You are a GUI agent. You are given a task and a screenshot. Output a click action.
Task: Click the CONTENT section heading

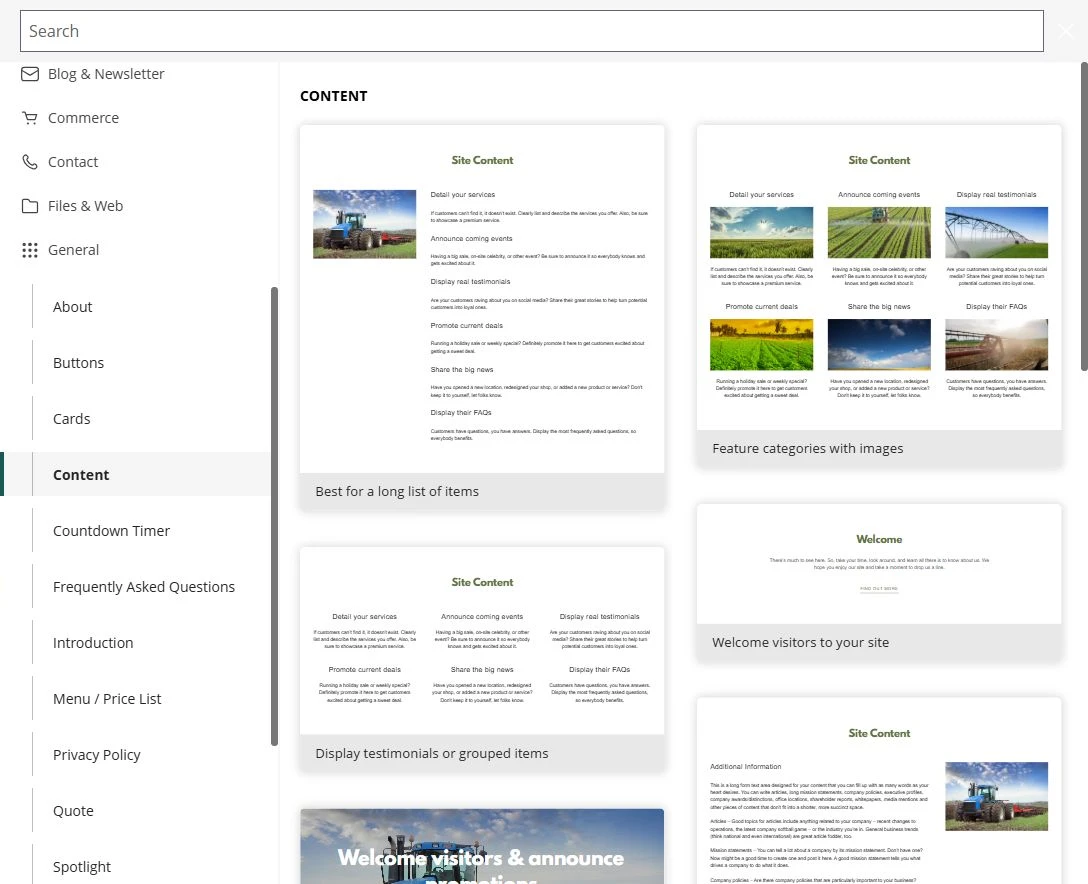[x=334, y=96]
